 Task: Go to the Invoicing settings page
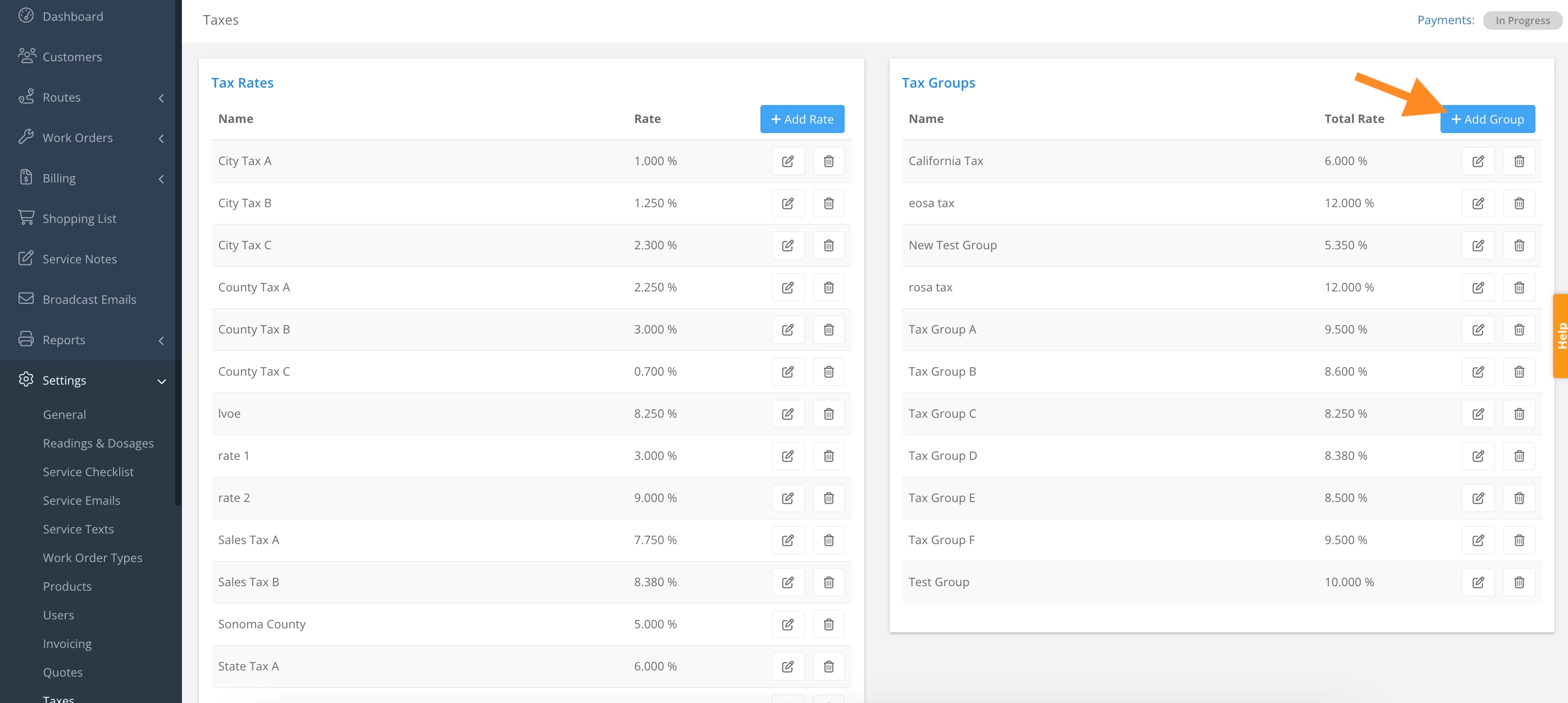point(67,643)
